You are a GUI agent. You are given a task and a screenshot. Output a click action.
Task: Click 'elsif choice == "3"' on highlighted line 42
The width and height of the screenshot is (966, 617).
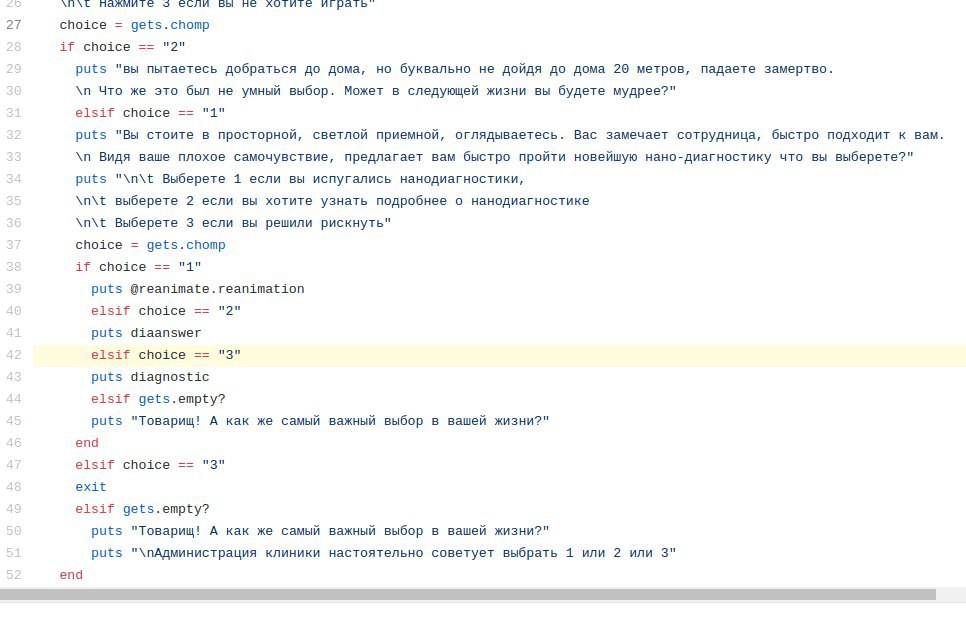click(x=166, y=355)
